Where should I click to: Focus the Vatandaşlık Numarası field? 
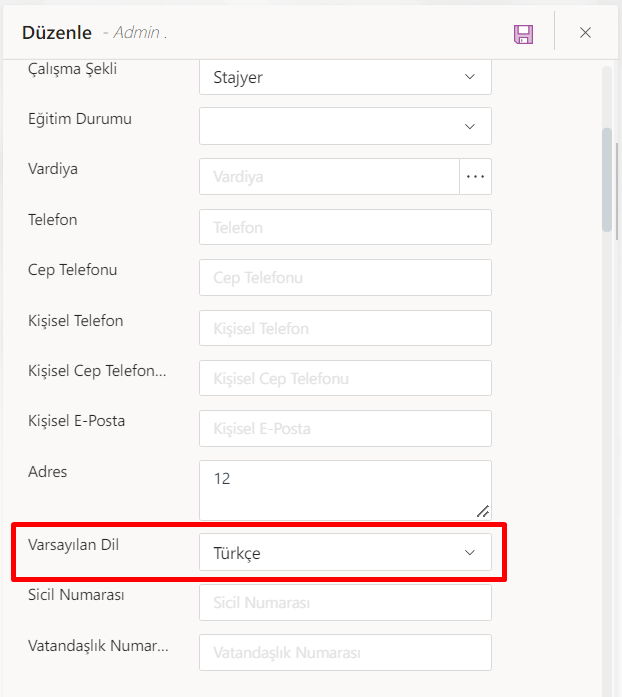click(x=345, y=653)
